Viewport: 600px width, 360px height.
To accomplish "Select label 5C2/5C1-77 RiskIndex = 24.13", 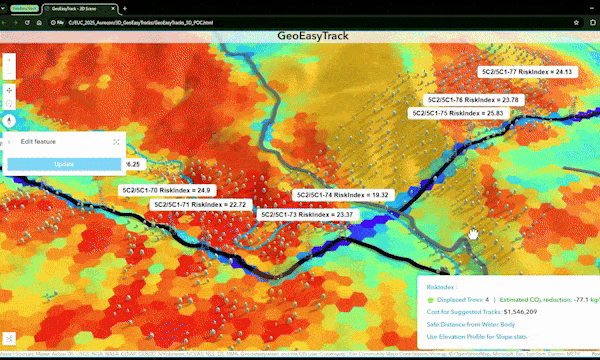I will point(527,72).
